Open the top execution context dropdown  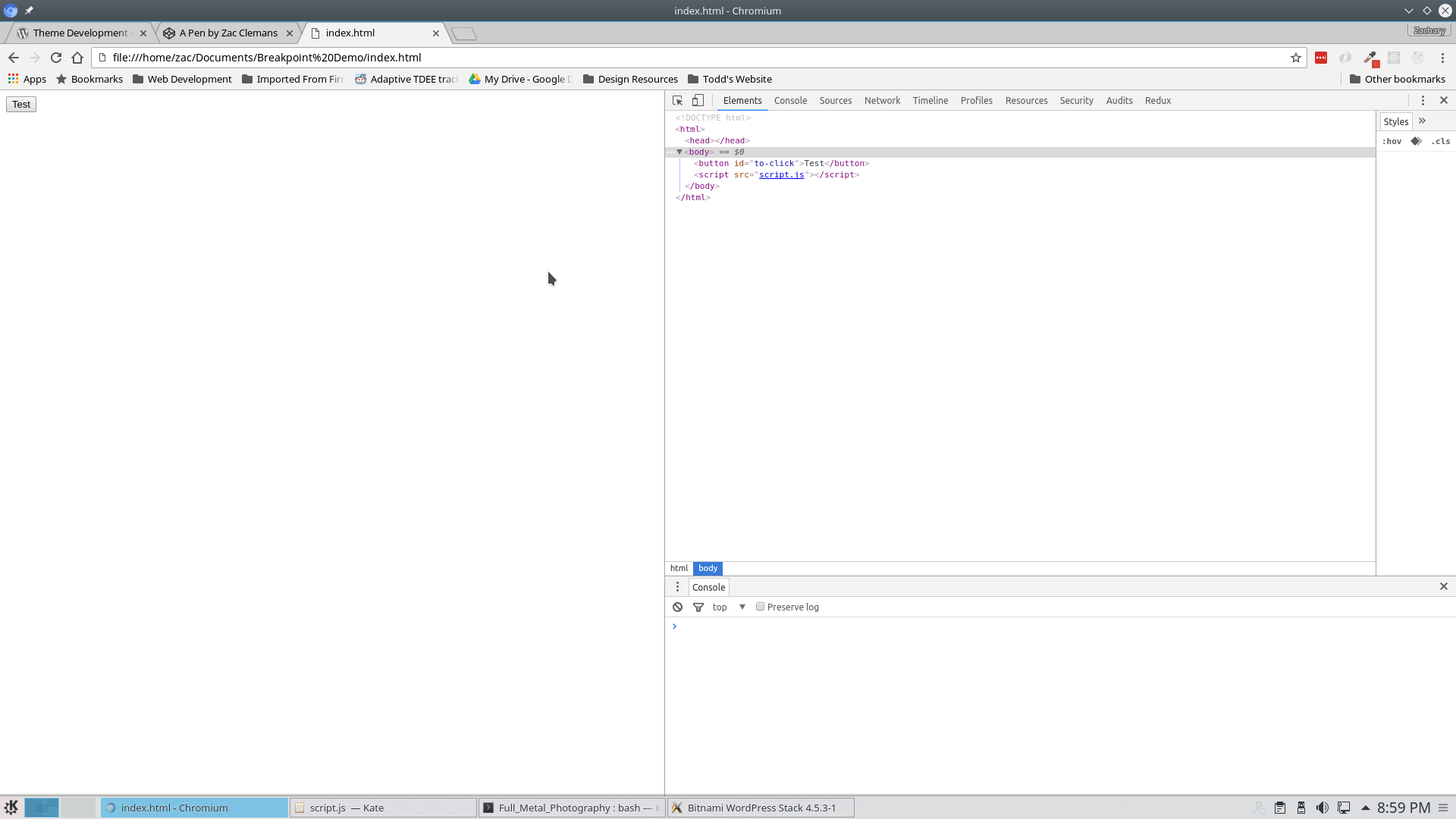pyautogui.click(x=729, y=607)
